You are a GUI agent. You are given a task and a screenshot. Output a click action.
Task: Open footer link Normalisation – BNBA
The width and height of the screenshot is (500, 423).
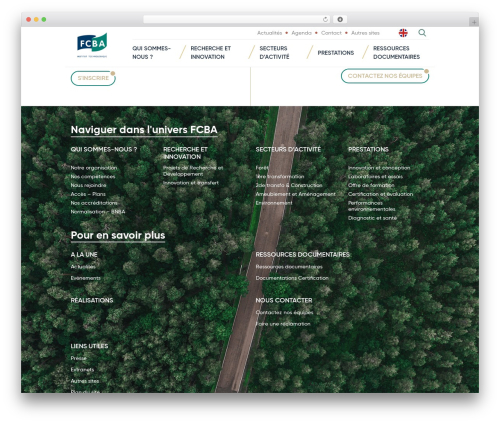(98, 211)
